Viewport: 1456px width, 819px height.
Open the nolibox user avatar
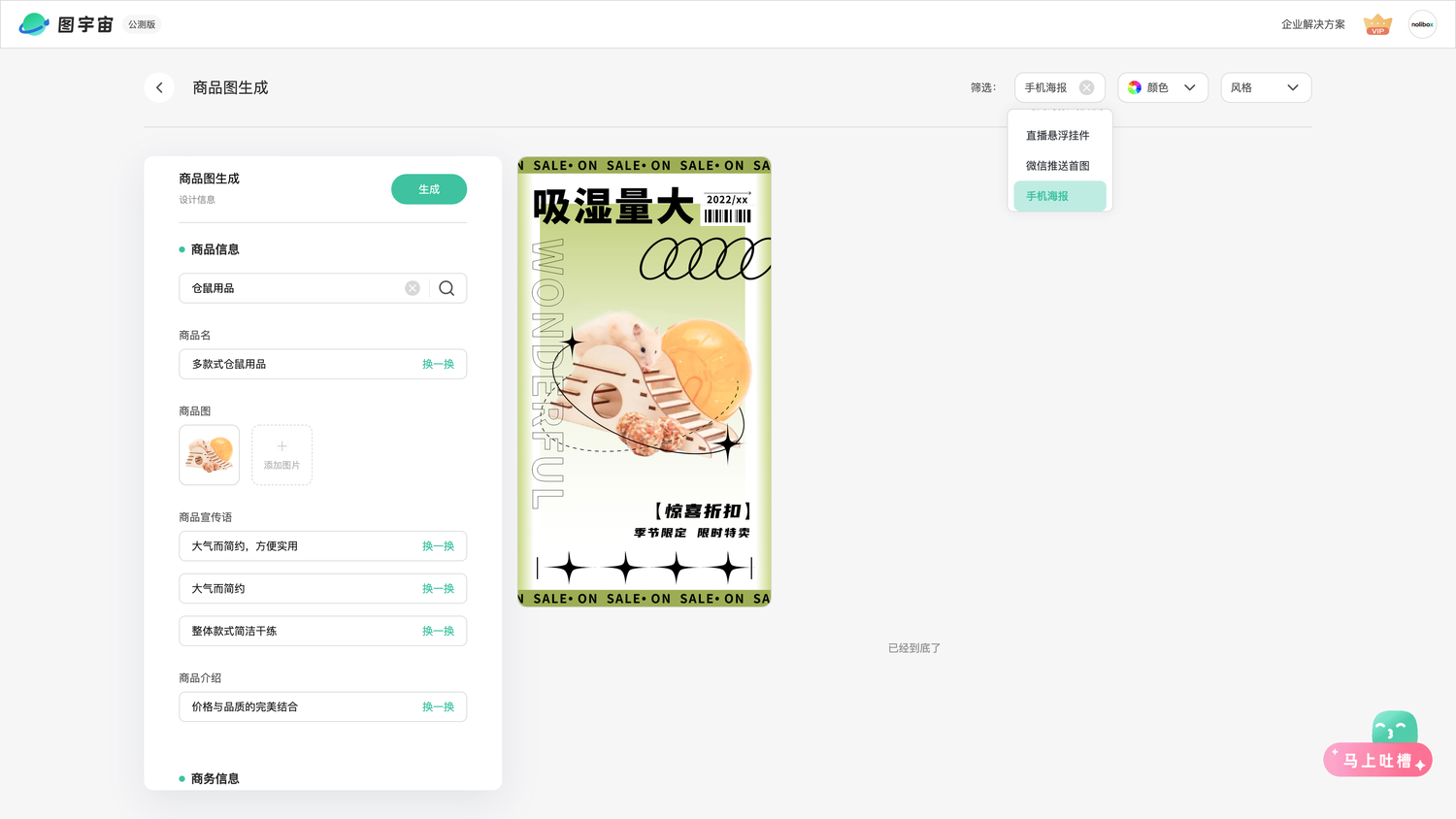pyautogui.click(x=1422, y=24)
